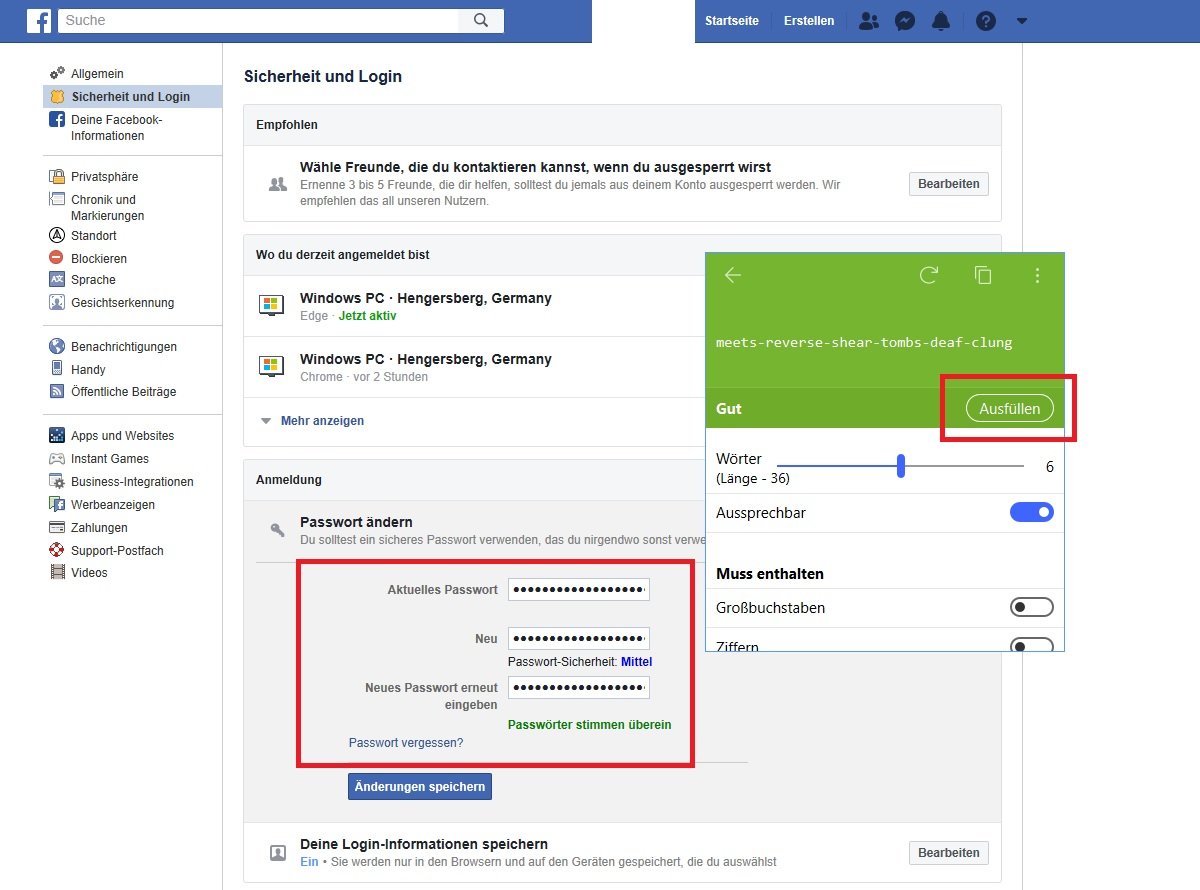Select Business-Integrationen in sidebar
1200x890 pixels.
tap(132, 481)
